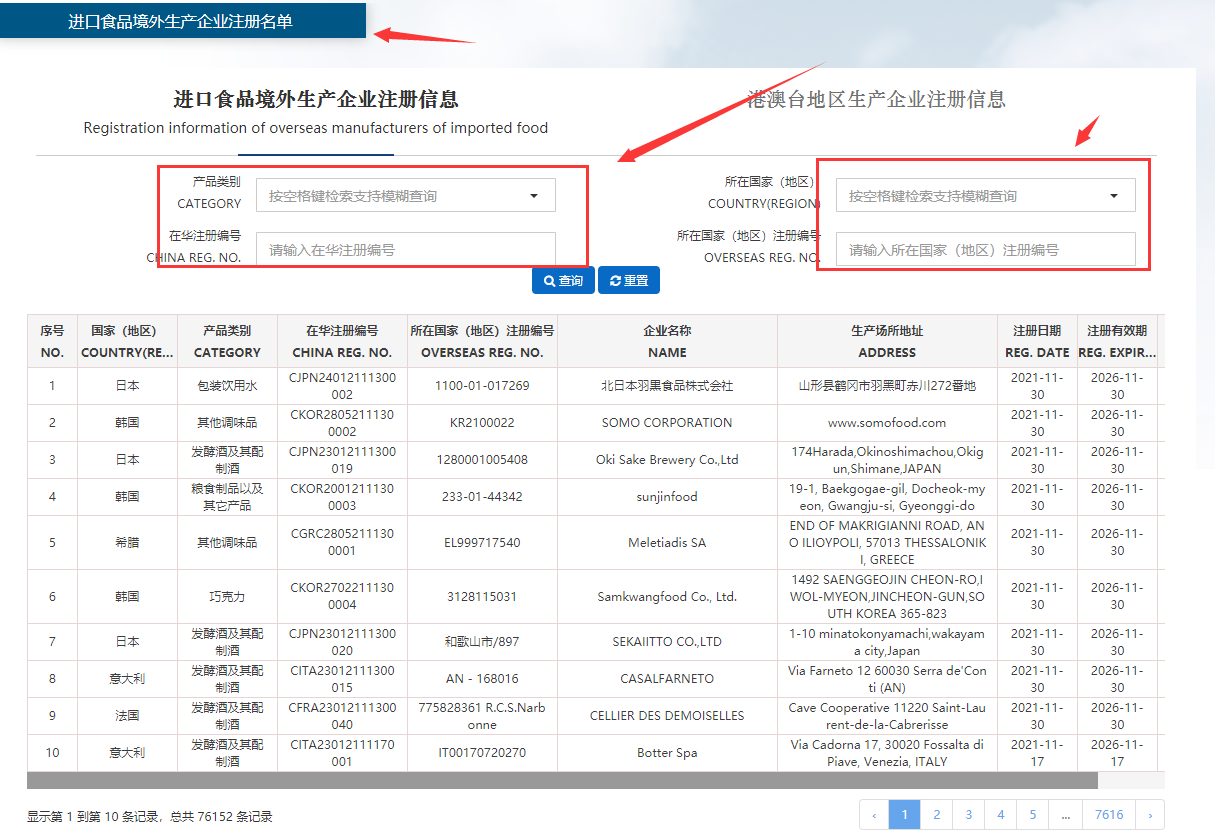
Task: Go to page 3 of results
Action: click(x=968, y=815)
